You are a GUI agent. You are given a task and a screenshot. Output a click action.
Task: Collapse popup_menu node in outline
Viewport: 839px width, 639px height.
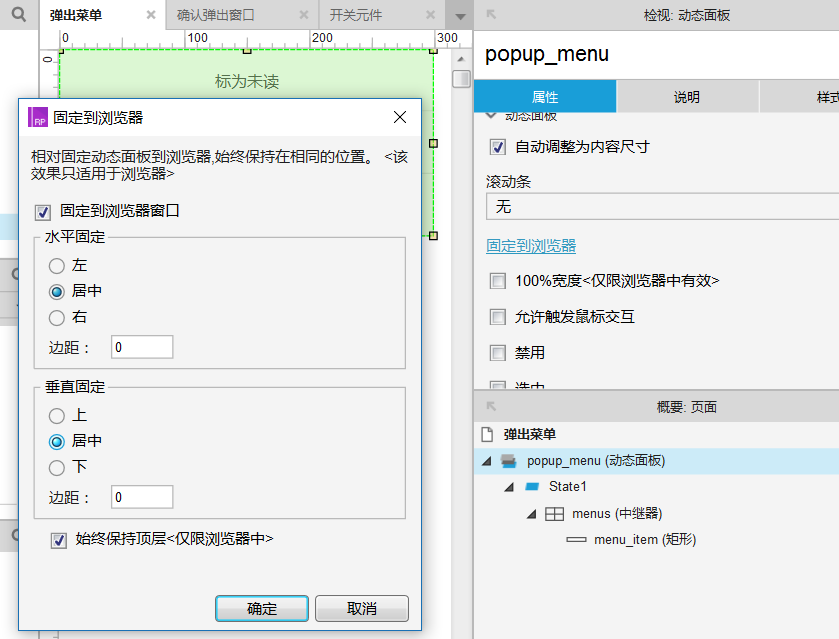point(486,461)
